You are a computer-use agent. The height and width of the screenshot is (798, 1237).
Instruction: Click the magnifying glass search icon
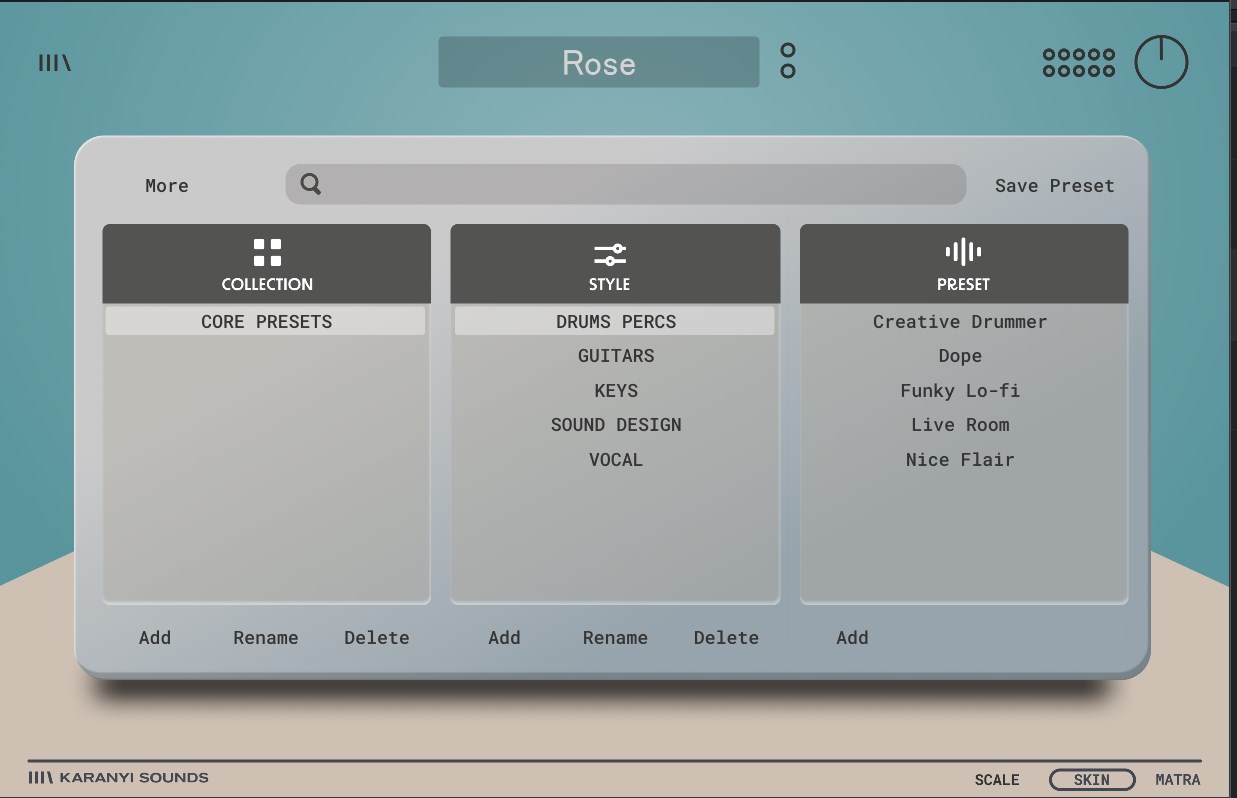[x=311, y=185]
